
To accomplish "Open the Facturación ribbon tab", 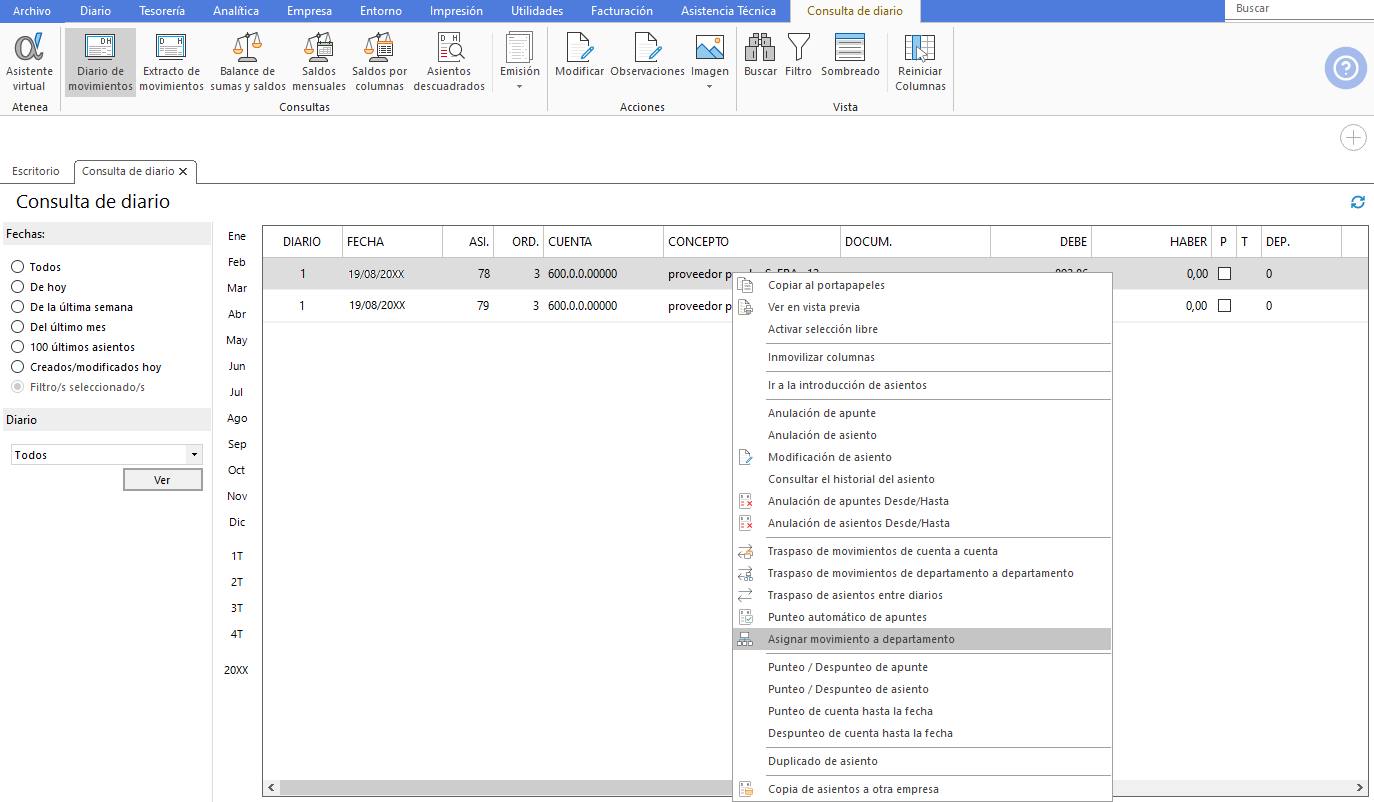I will 622,11.
